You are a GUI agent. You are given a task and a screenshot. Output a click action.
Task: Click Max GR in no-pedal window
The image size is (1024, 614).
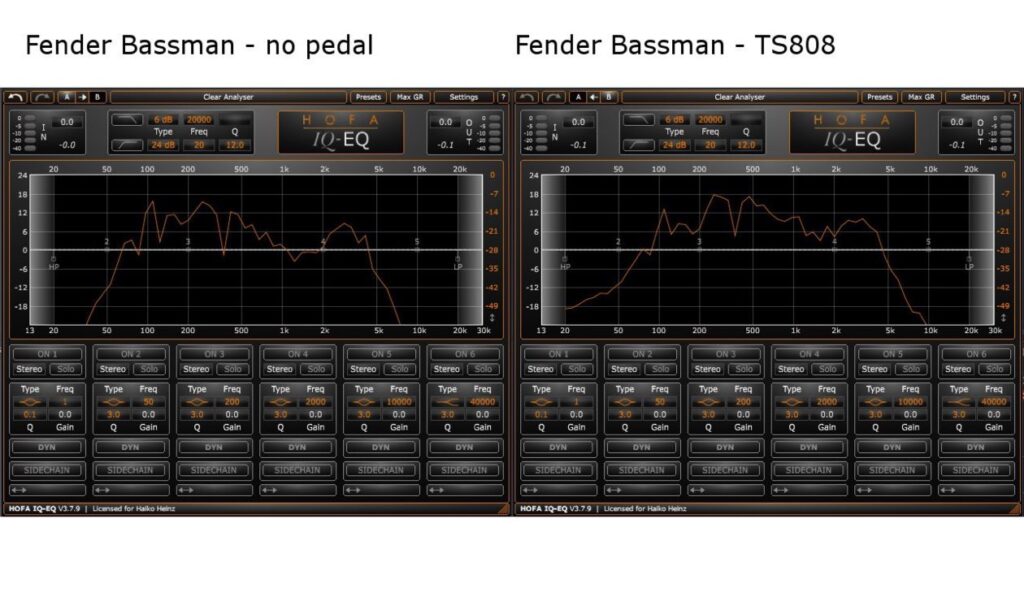(x=410, y=97)
